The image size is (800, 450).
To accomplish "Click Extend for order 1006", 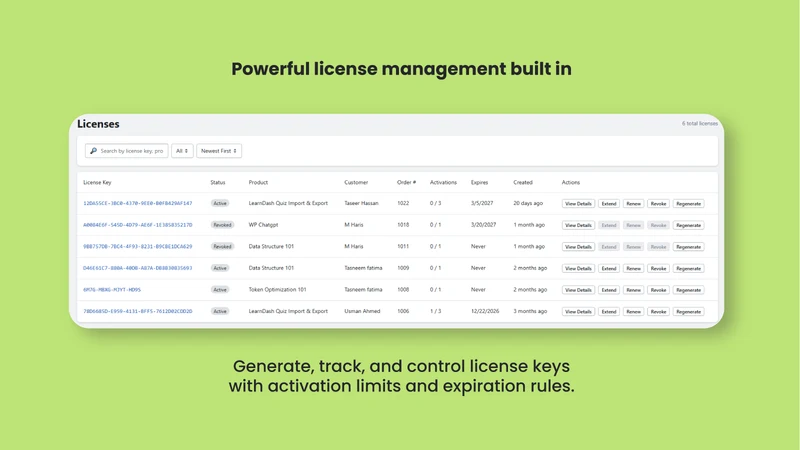I will [x=609, y=312].
